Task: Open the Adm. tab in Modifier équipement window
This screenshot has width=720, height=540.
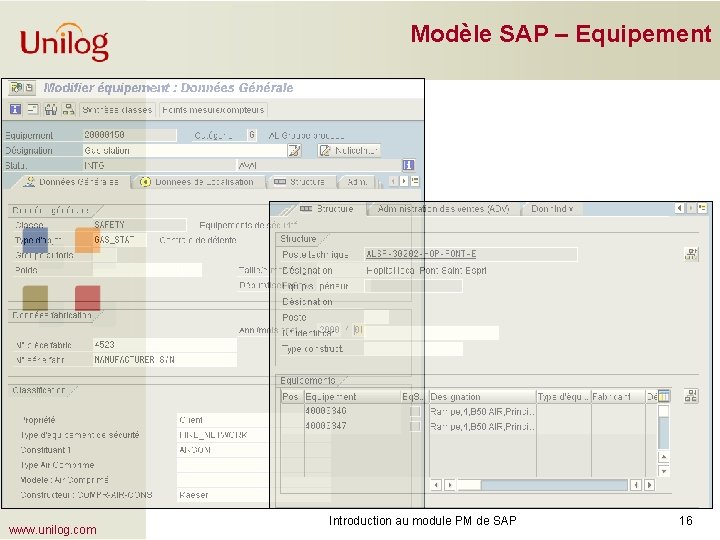Action: 357,182
